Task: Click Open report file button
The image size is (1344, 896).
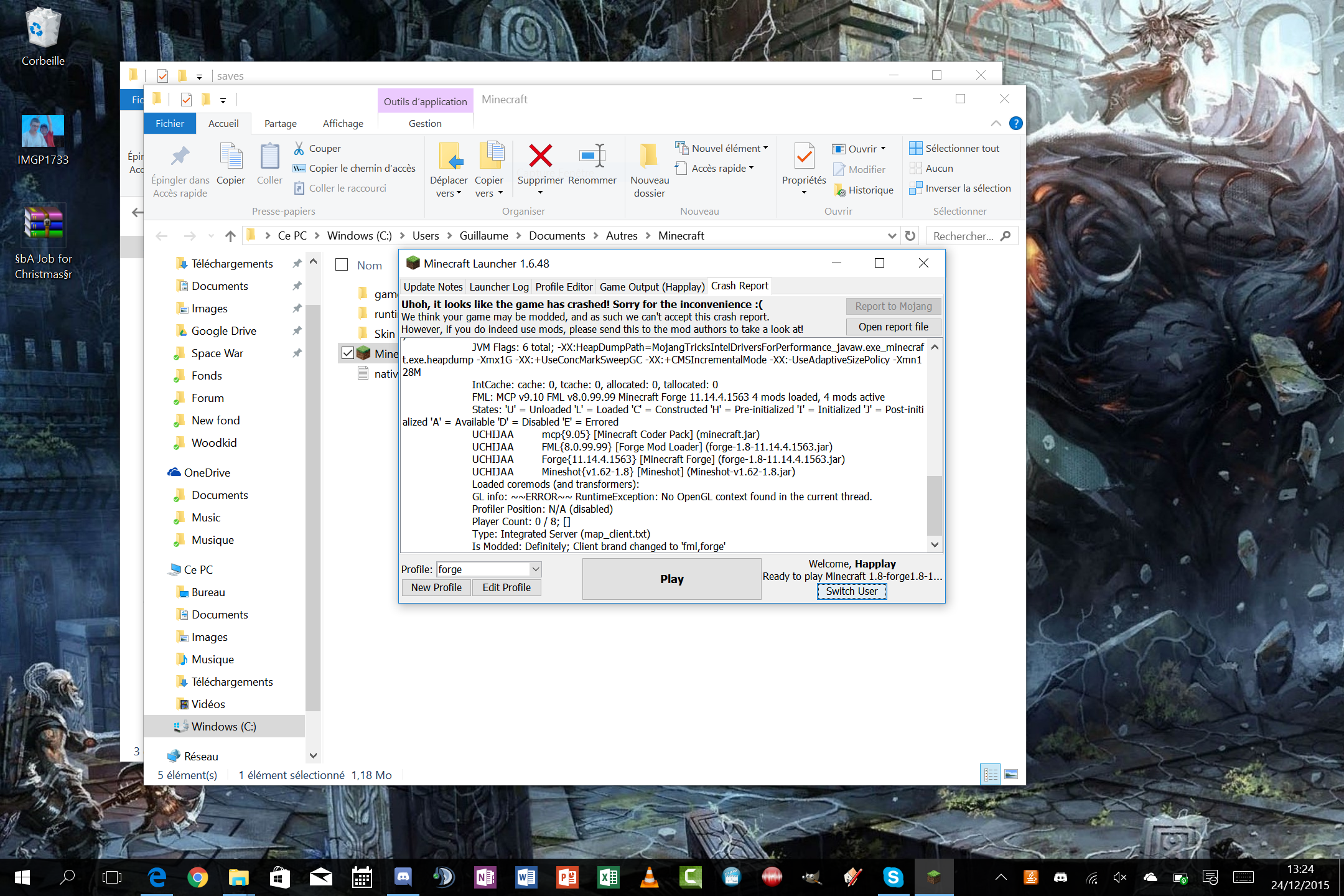Action: pos(893,327)
